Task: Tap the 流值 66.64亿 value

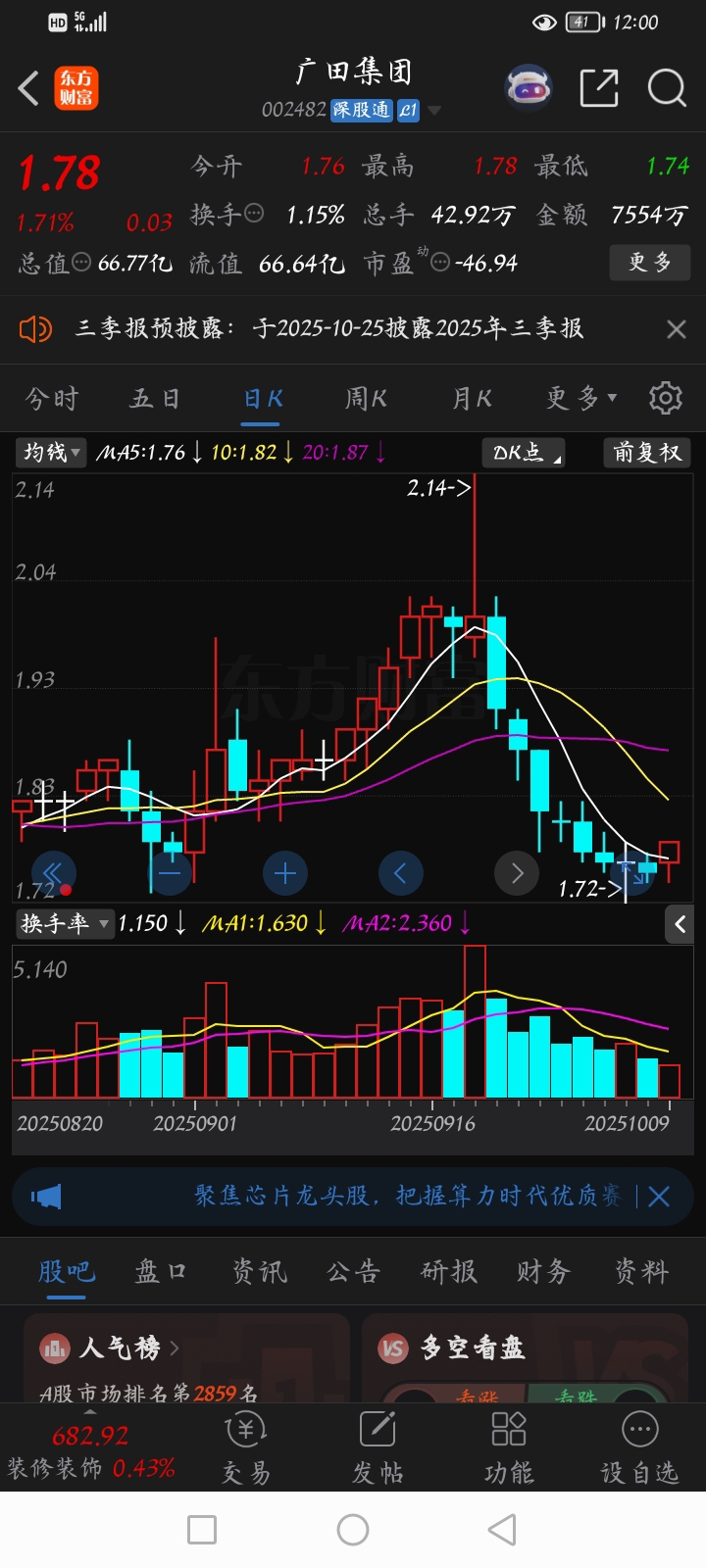Action: [x=301, y=264]
